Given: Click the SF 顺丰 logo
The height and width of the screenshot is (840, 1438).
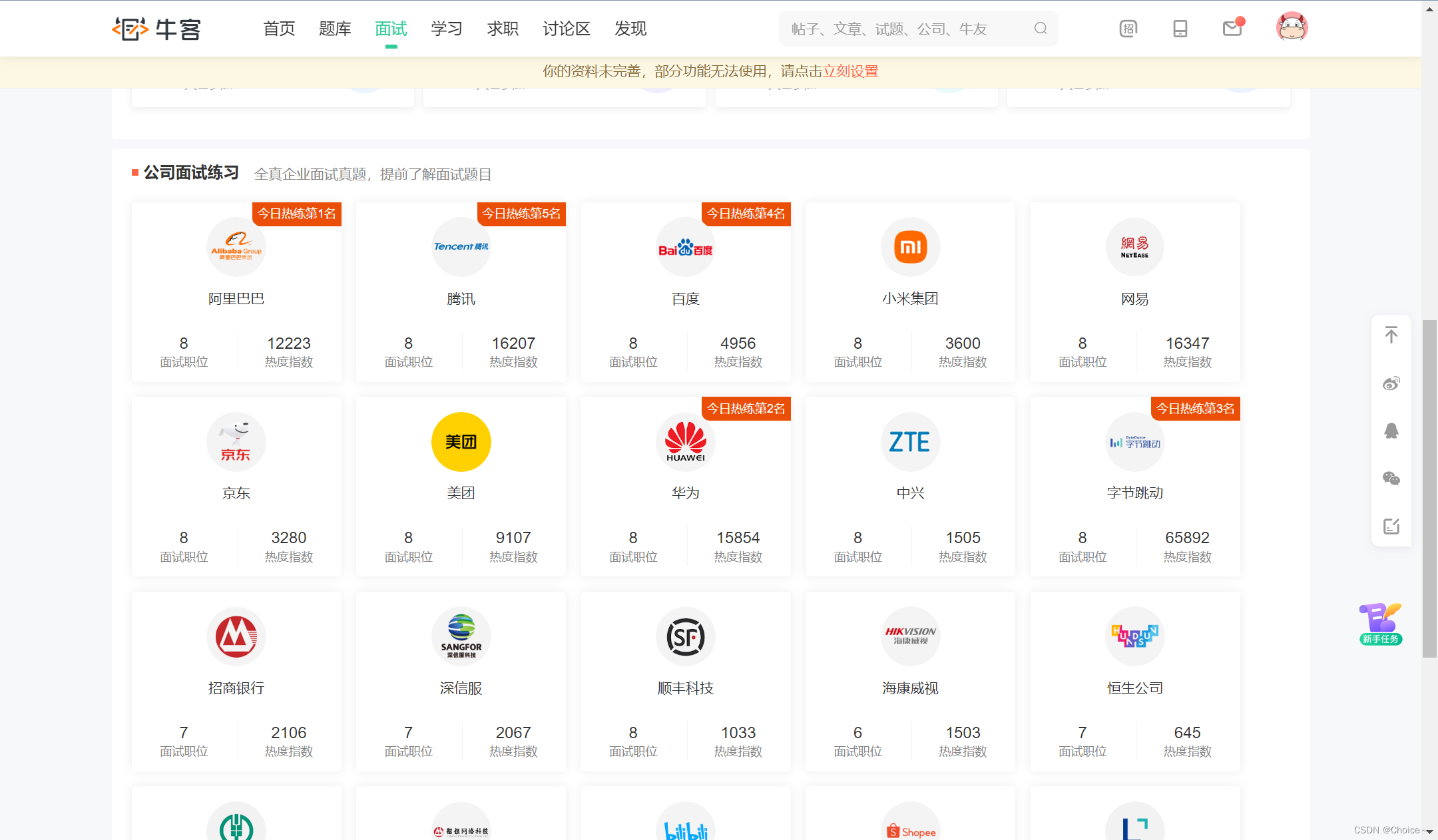Looking at the screenshot, I should pos(686,636).
